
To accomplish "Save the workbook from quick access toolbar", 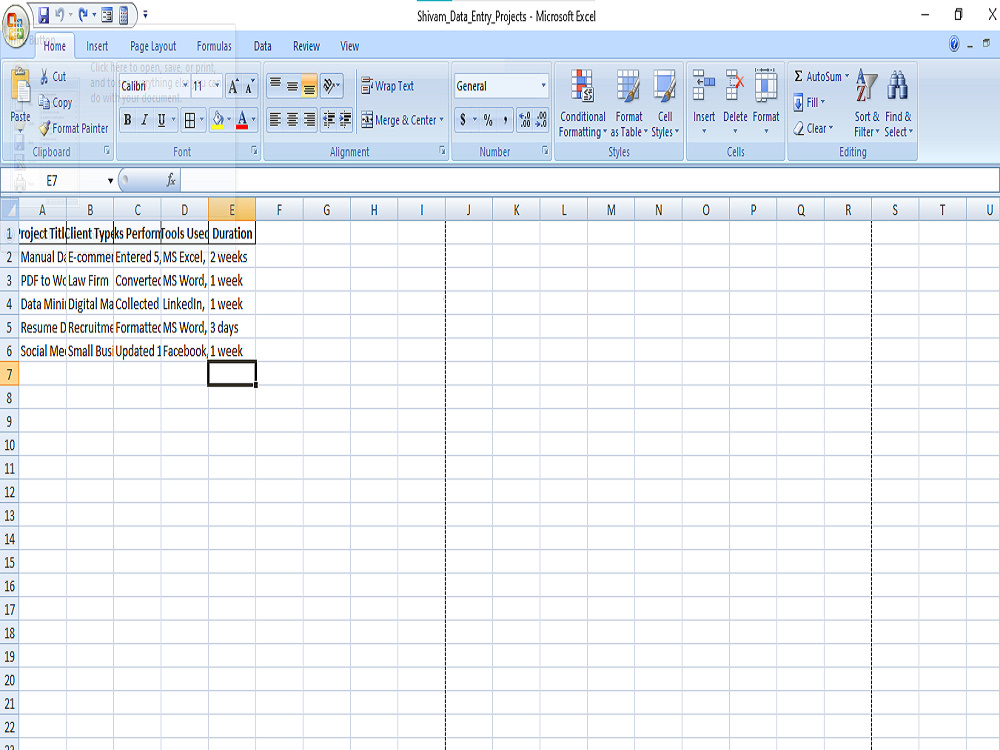I will click(43, 15).
